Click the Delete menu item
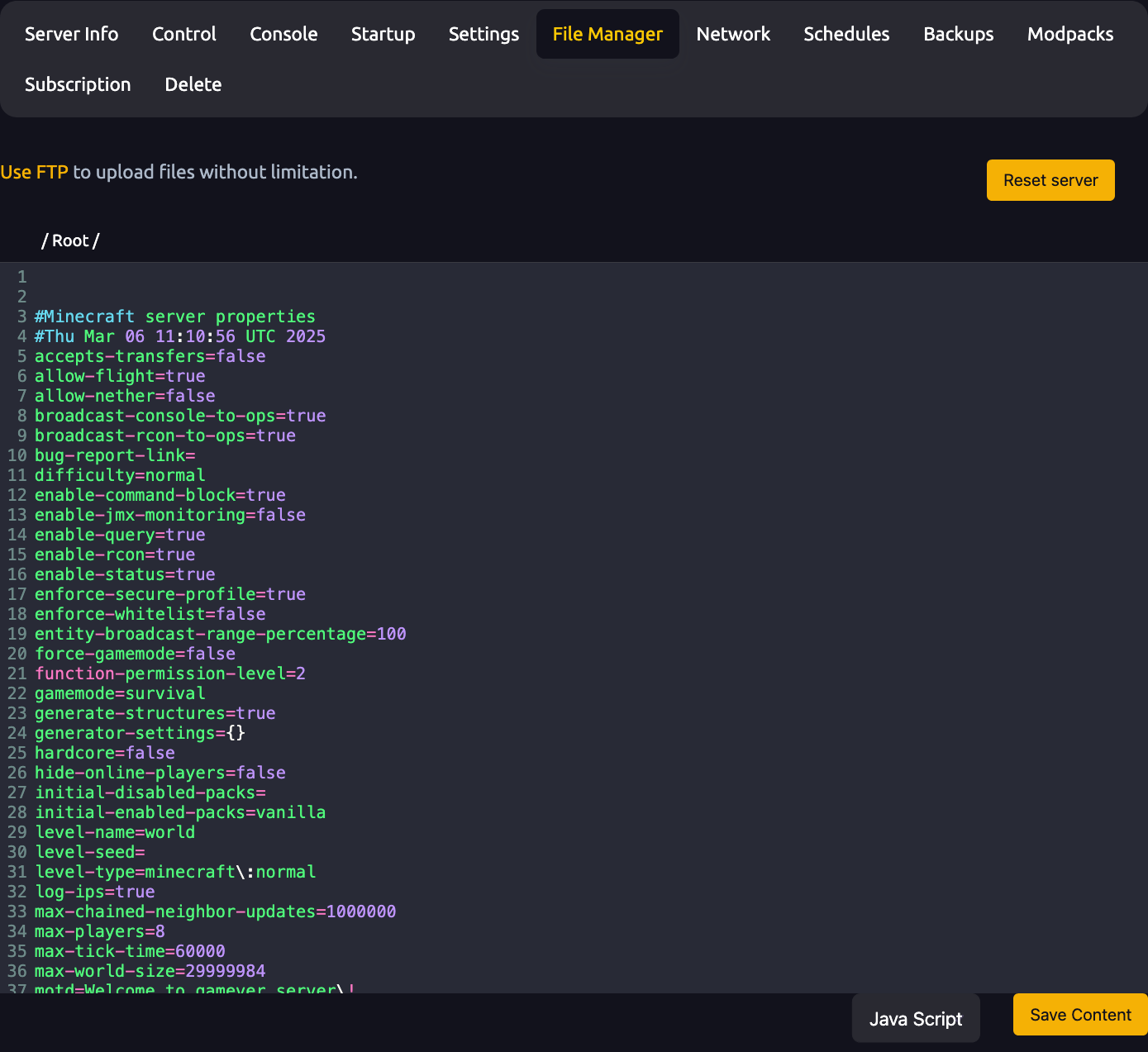 (x=193, y=84)
